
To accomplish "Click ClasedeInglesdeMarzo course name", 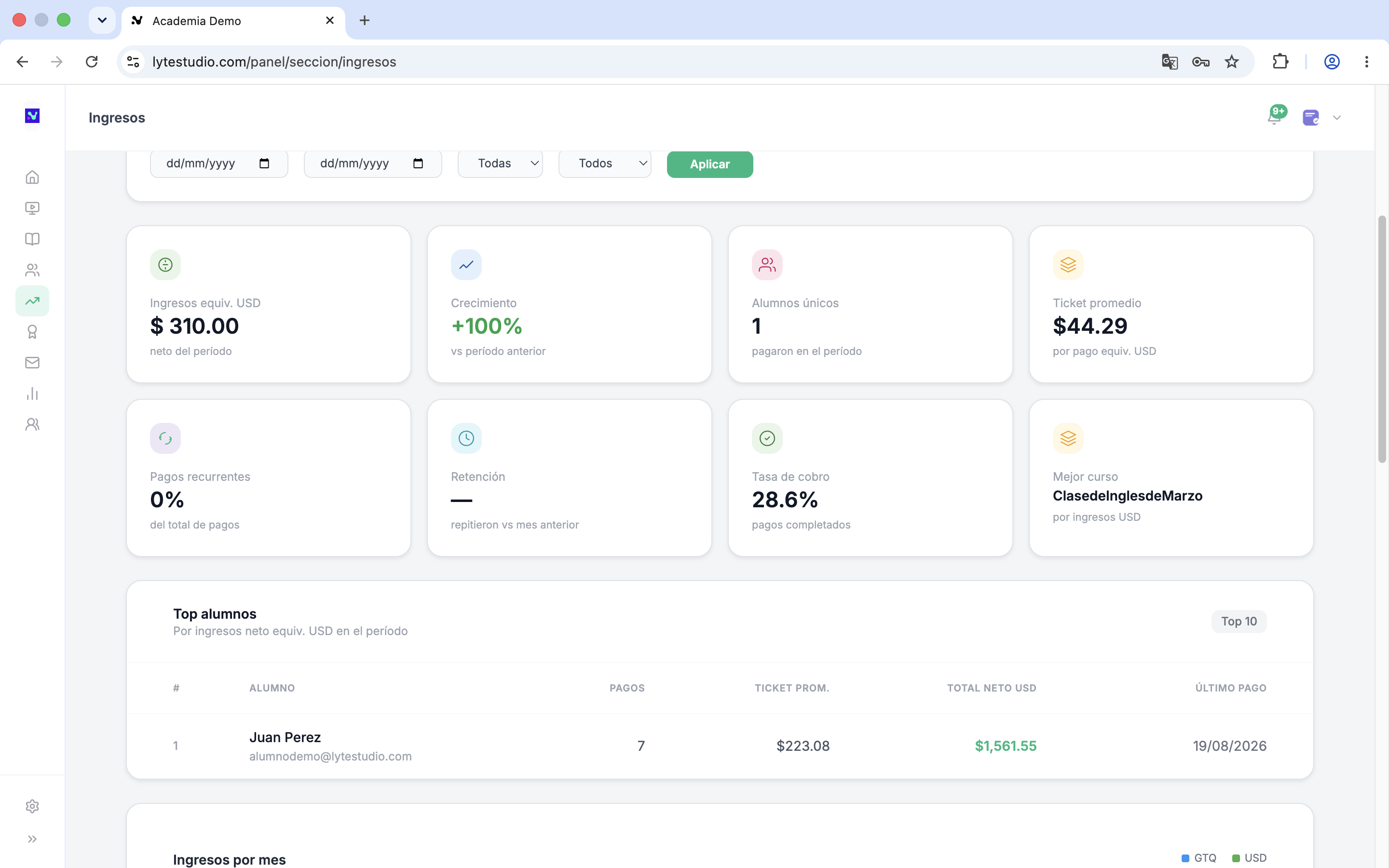I will (1127, 496).
